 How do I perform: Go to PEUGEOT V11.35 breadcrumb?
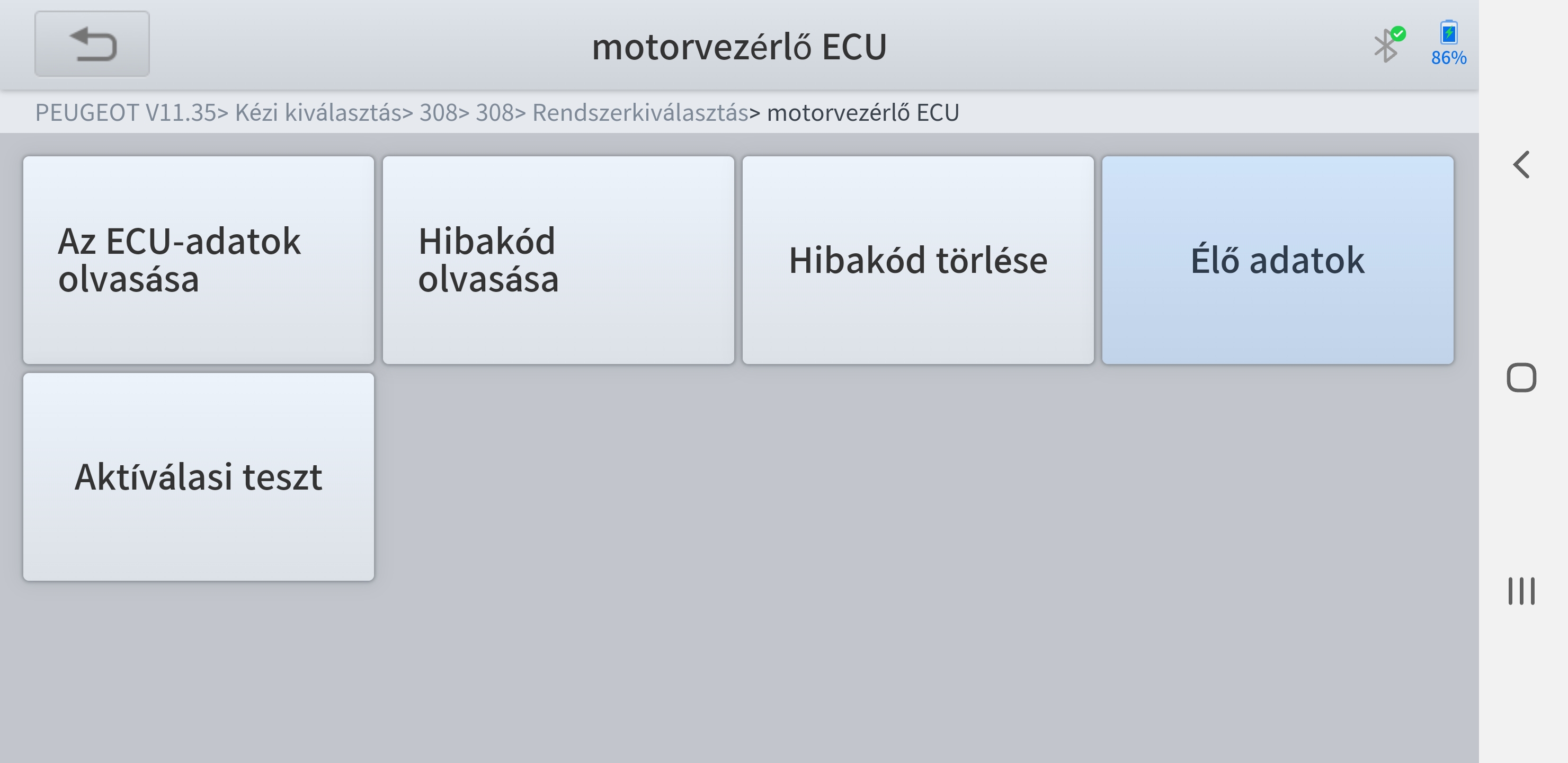(x=126, y=113)
